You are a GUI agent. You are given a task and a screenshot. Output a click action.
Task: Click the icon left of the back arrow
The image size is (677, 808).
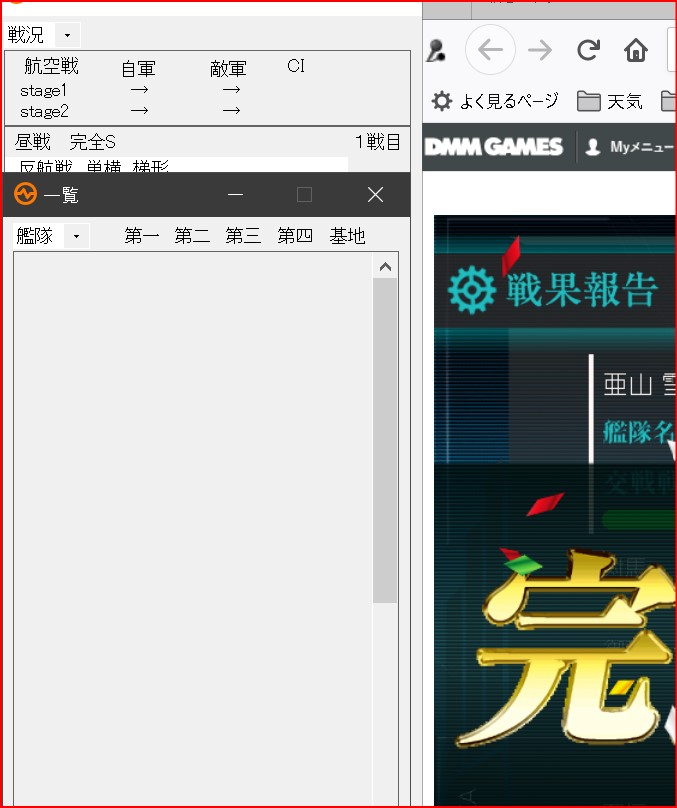(x=435, y=50)
